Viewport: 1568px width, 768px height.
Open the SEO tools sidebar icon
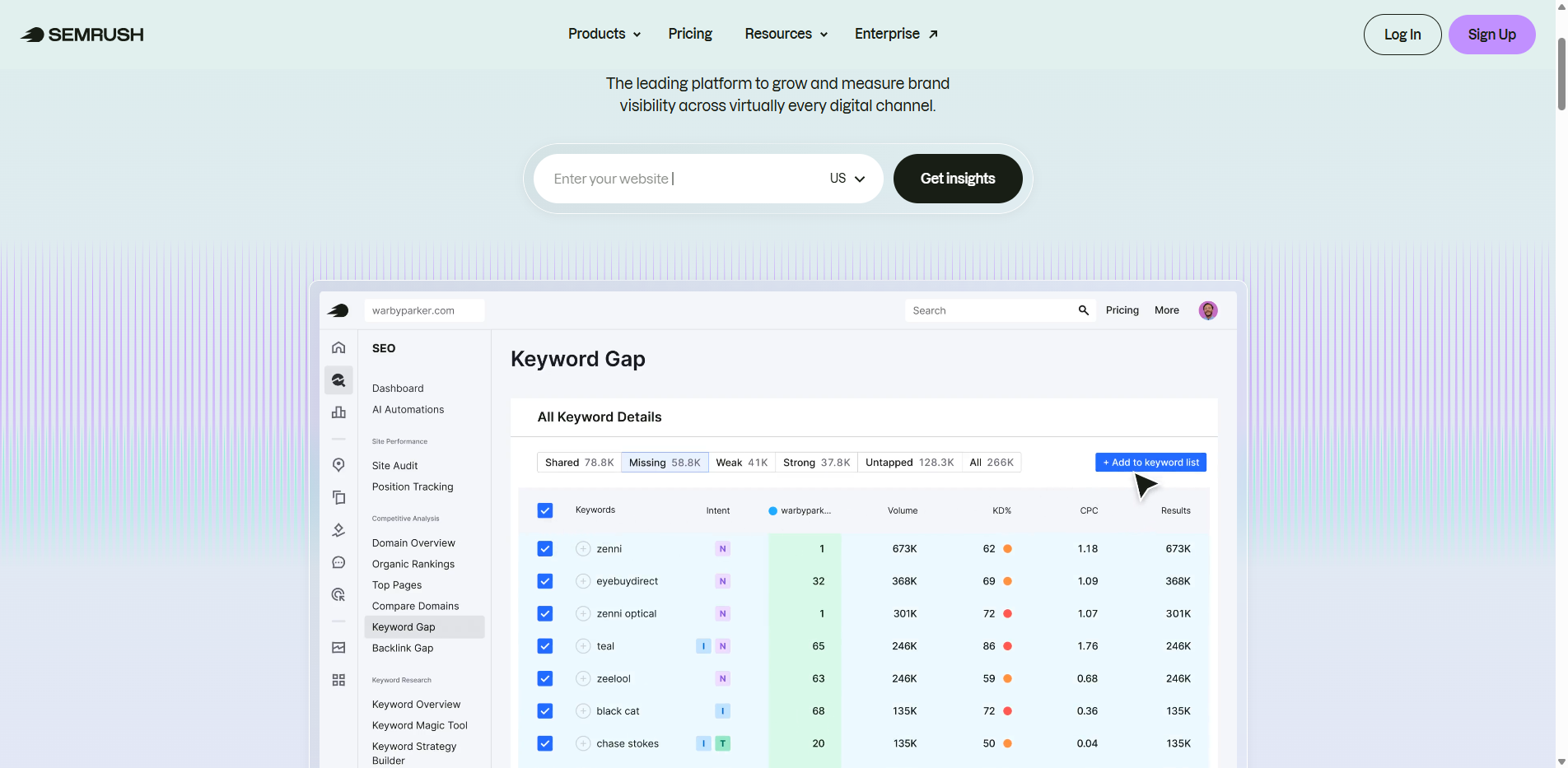(x=338, y=379)
